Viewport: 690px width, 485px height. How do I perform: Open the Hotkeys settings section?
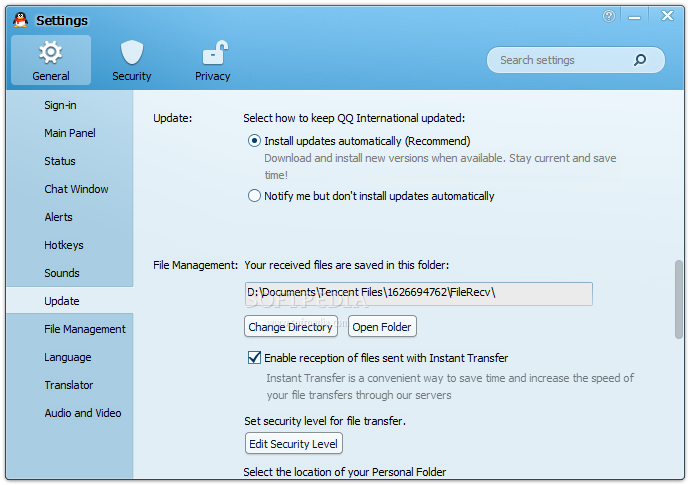(64, 245)
